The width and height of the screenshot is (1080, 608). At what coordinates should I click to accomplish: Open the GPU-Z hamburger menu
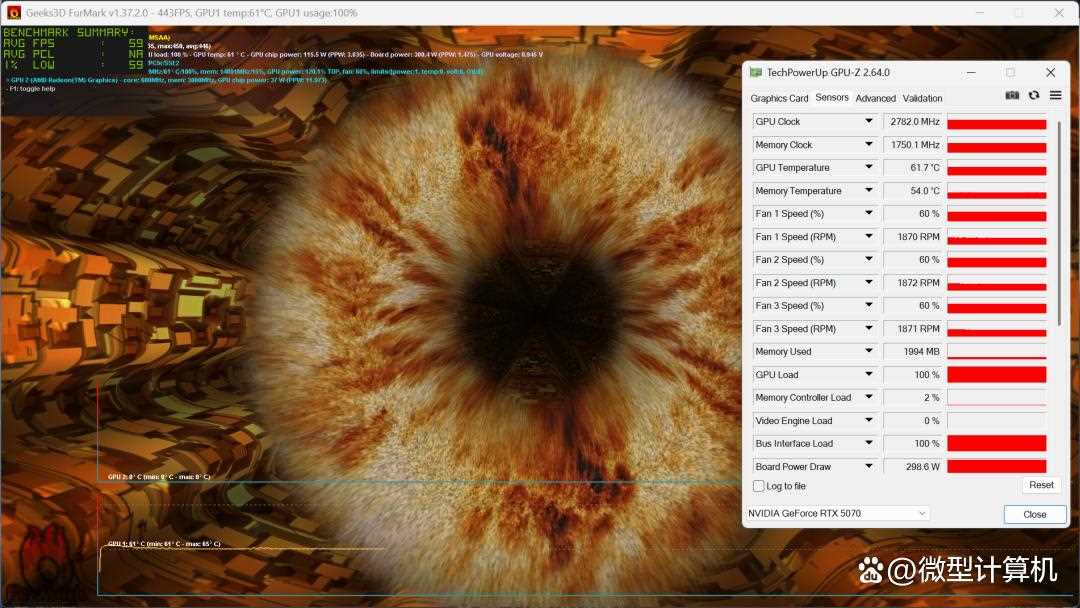click(1055, 96)
